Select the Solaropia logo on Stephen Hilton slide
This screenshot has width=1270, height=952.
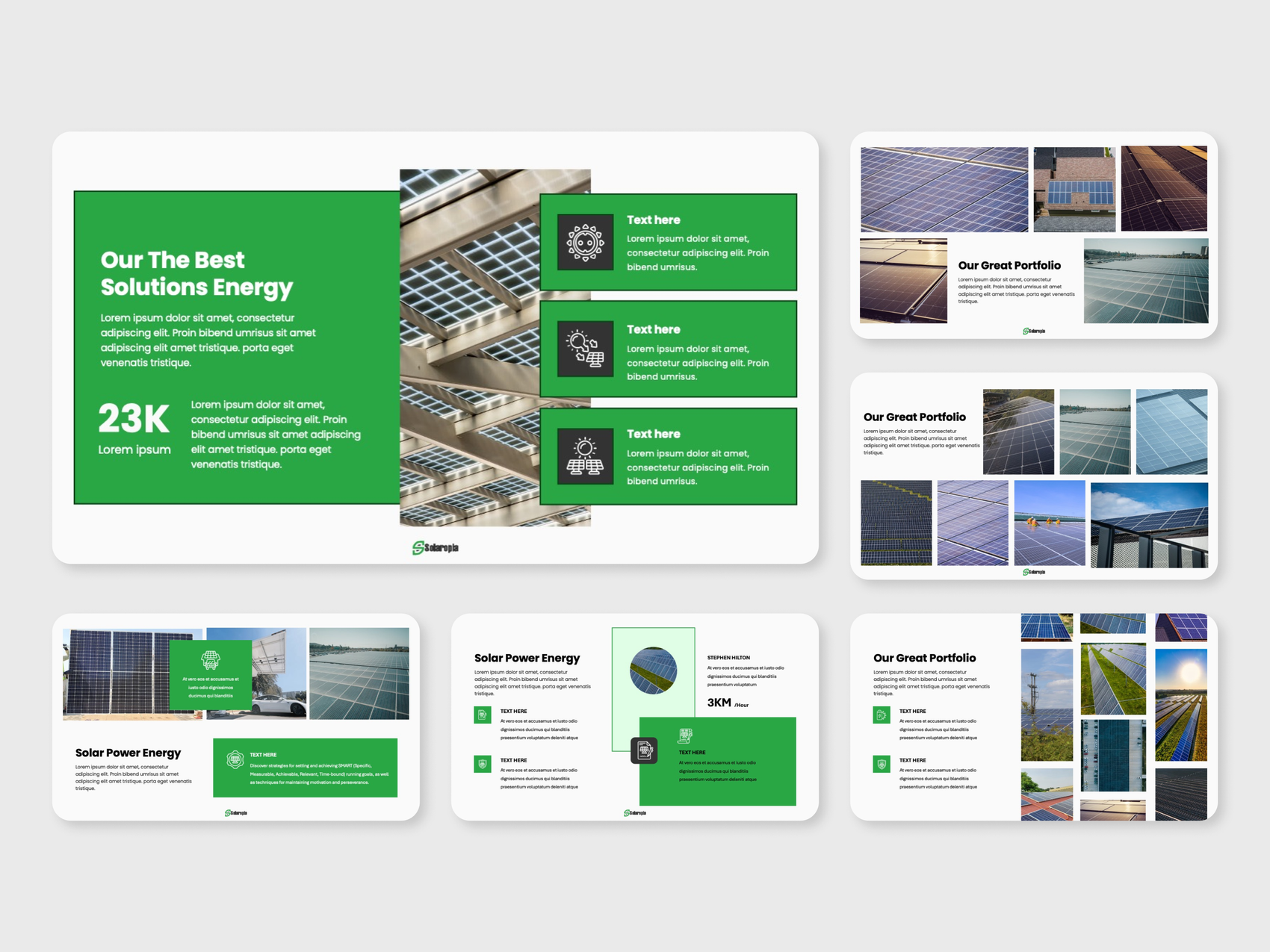[x=635, y=813]
